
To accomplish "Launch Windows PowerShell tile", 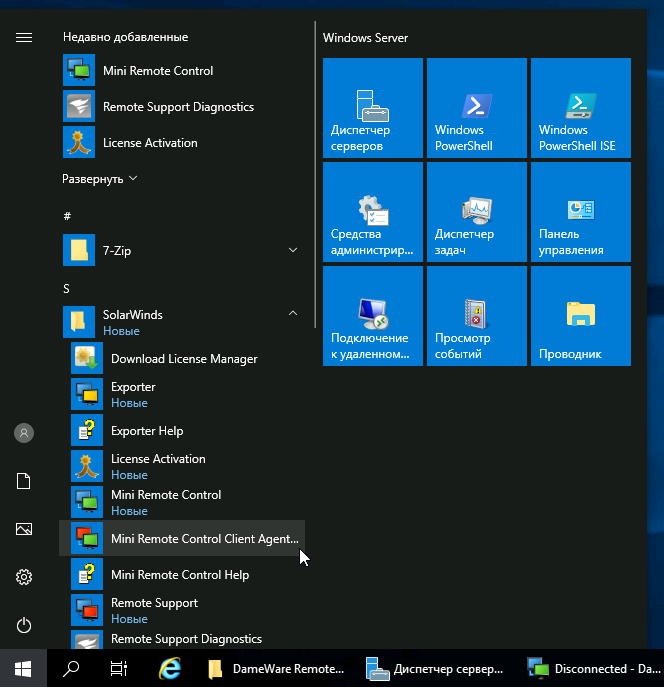I will [477, 108].
